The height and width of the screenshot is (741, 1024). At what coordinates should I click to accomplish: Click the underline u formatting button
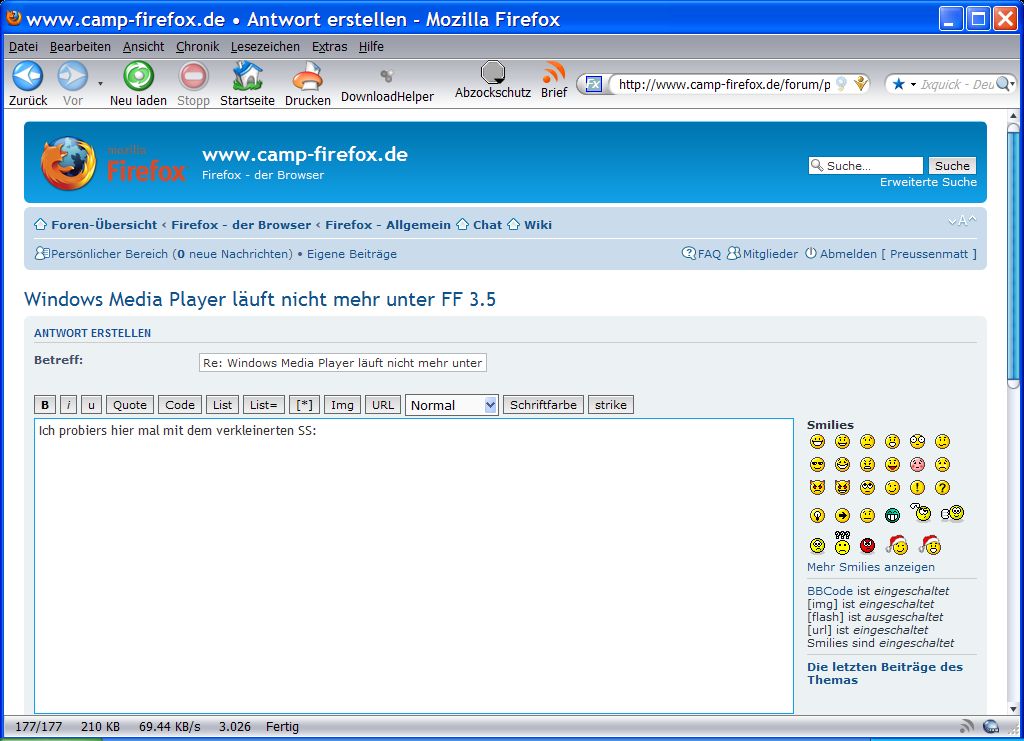tap(91, 405)
